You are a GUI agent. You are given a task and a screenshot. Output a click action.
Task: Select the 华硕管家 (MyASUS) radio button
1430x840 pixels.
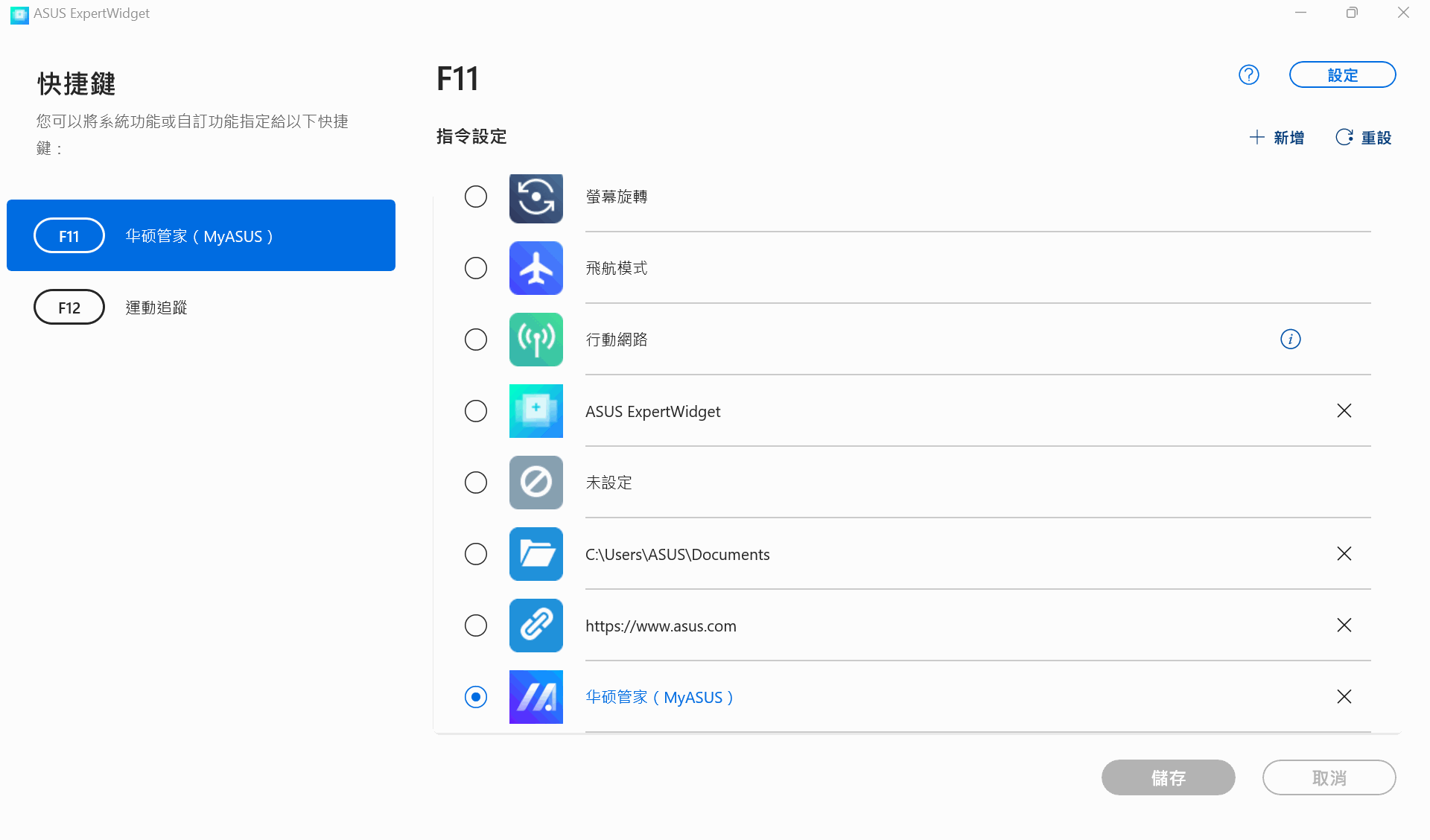point(476,697)
